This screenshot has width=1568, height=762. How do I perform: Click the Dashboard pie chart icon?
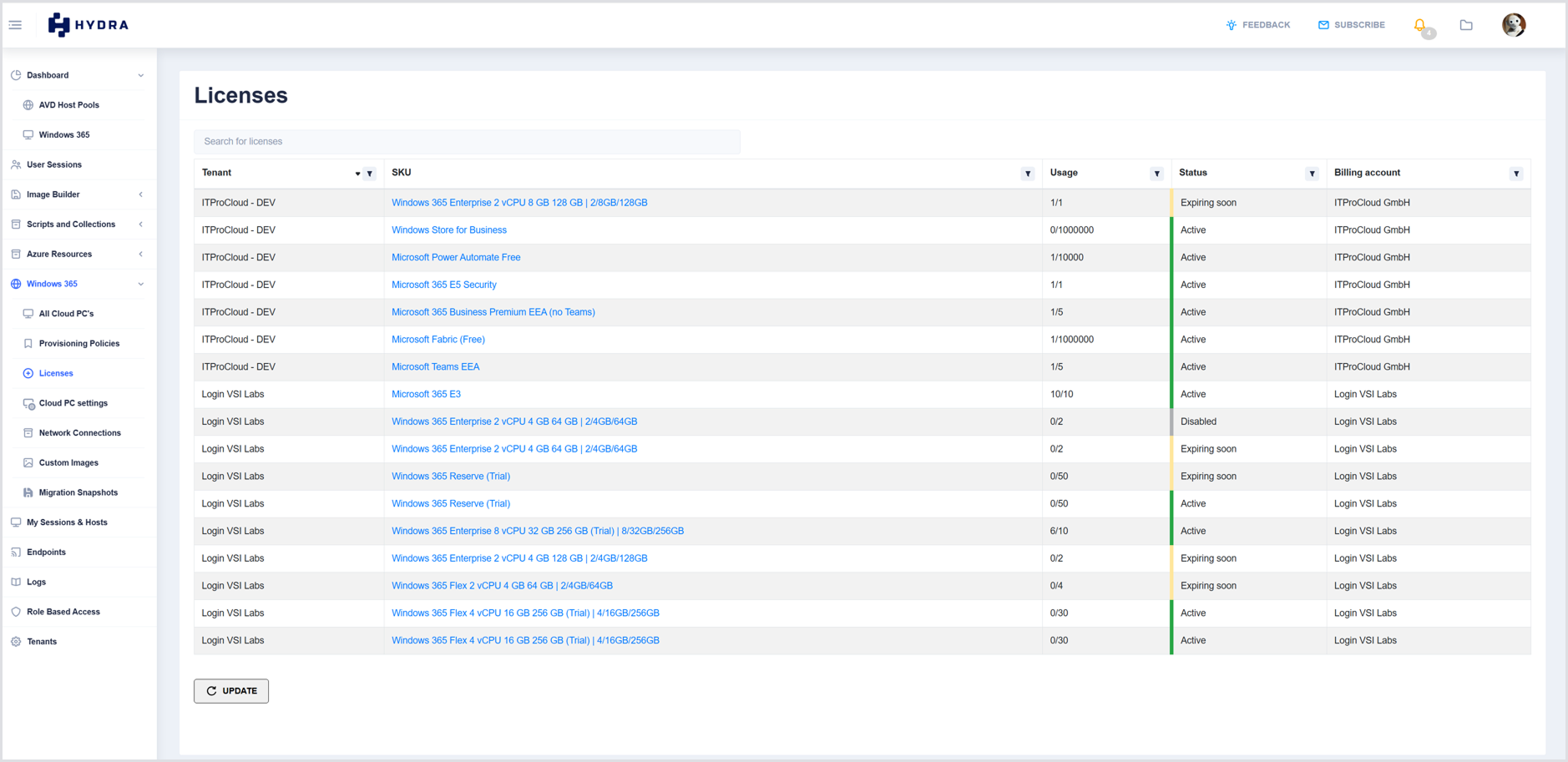click(x=16, y=75)
